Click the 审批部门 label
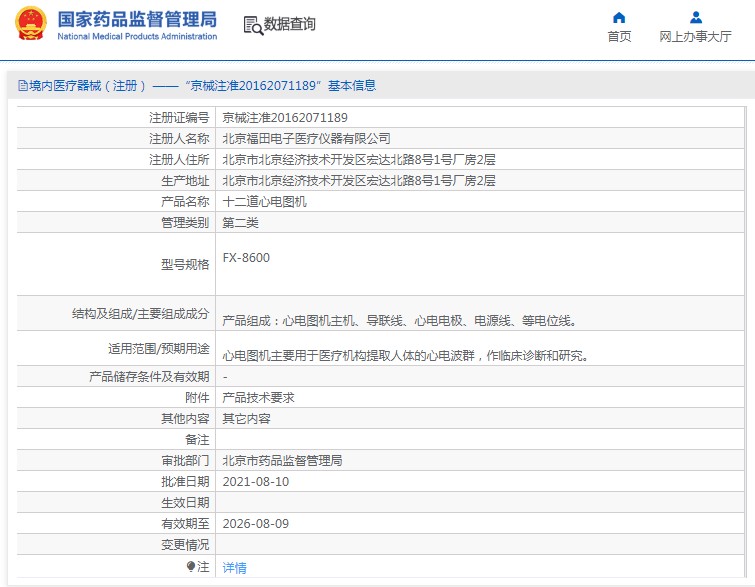The height and width of the screenshot is (587, 755). click(185, 461)
